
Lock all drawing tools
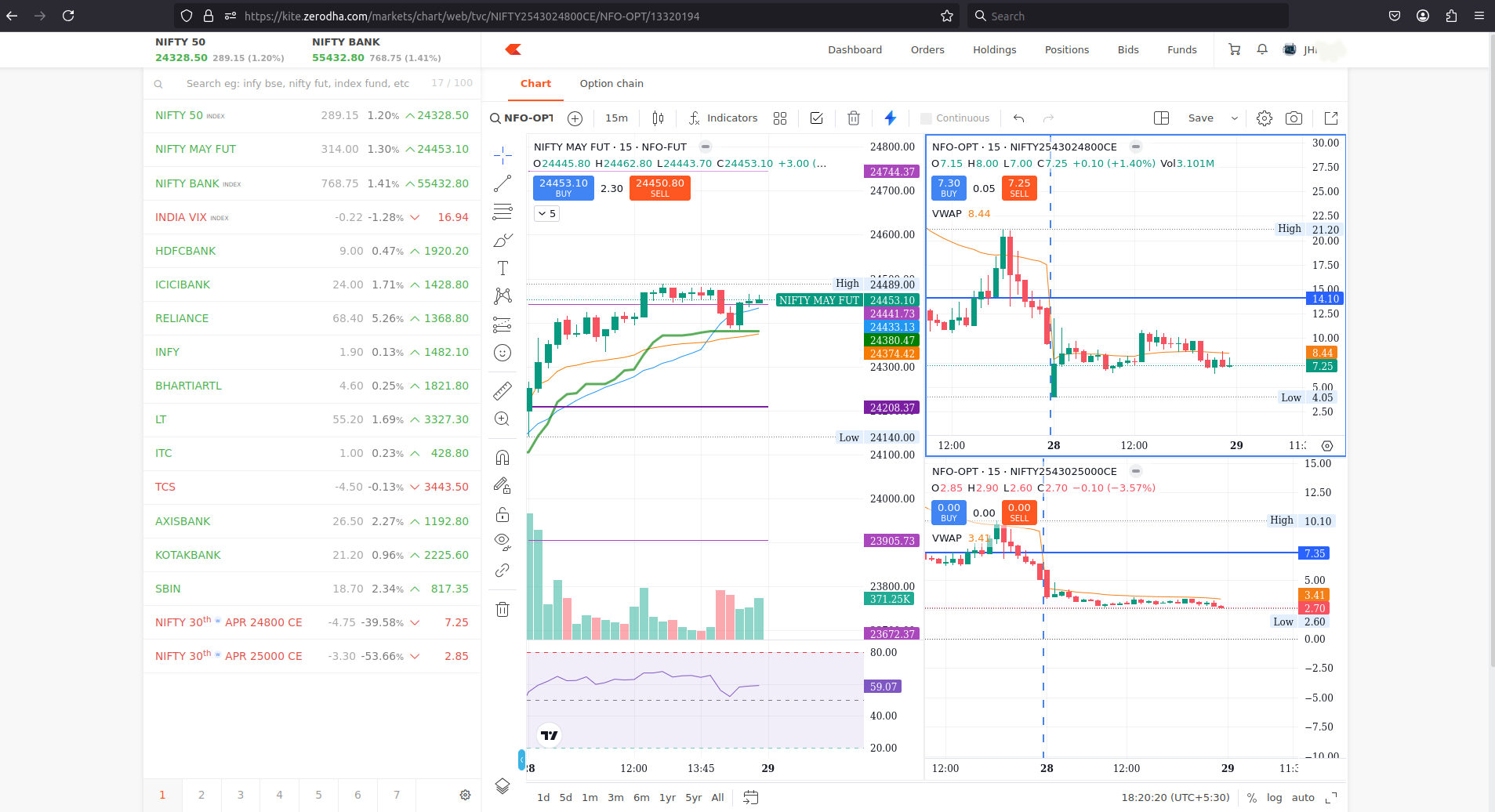[503, 514]
